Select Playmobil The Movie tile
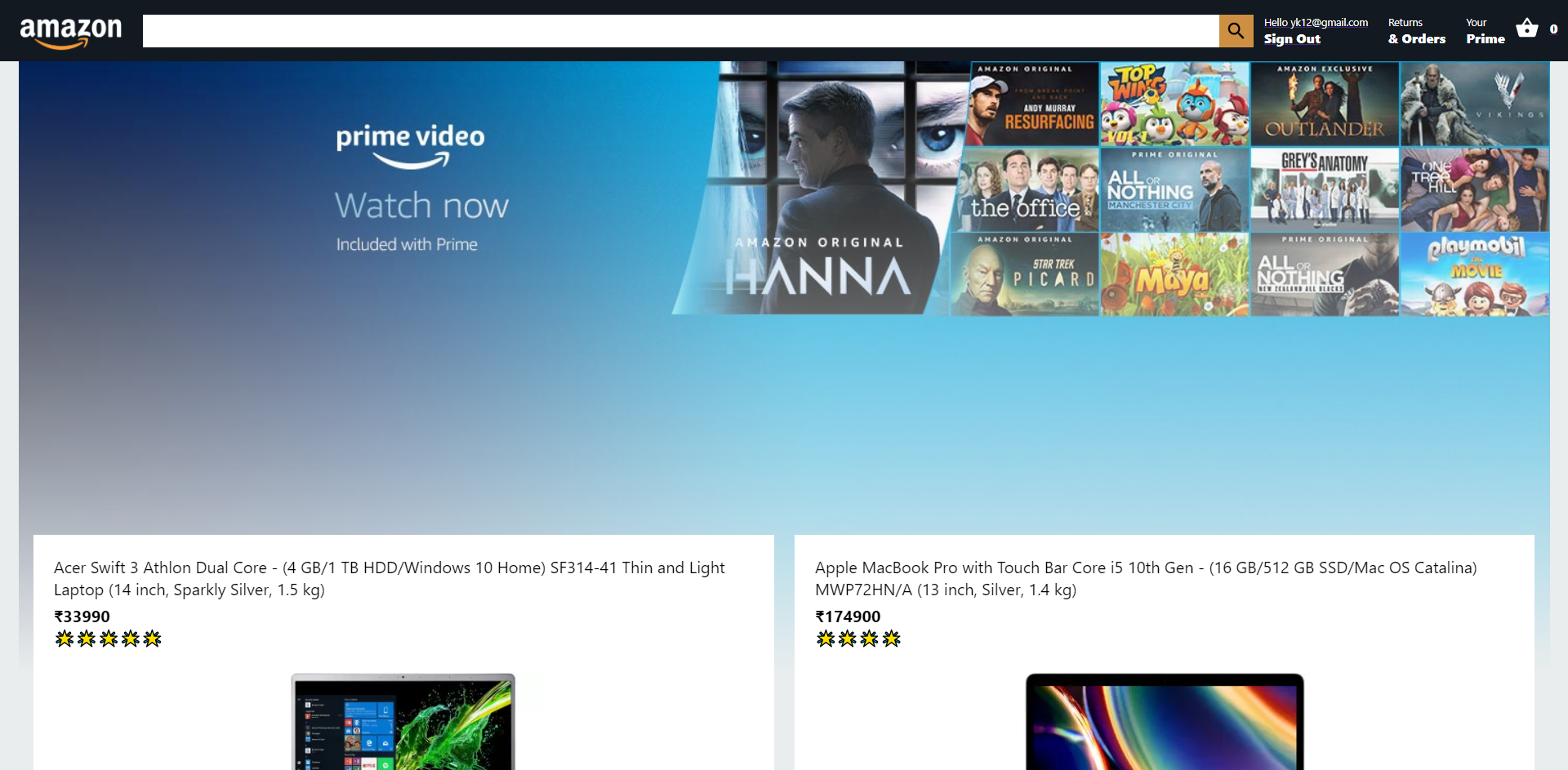The image size is (1568, 770). (1475, 274)
